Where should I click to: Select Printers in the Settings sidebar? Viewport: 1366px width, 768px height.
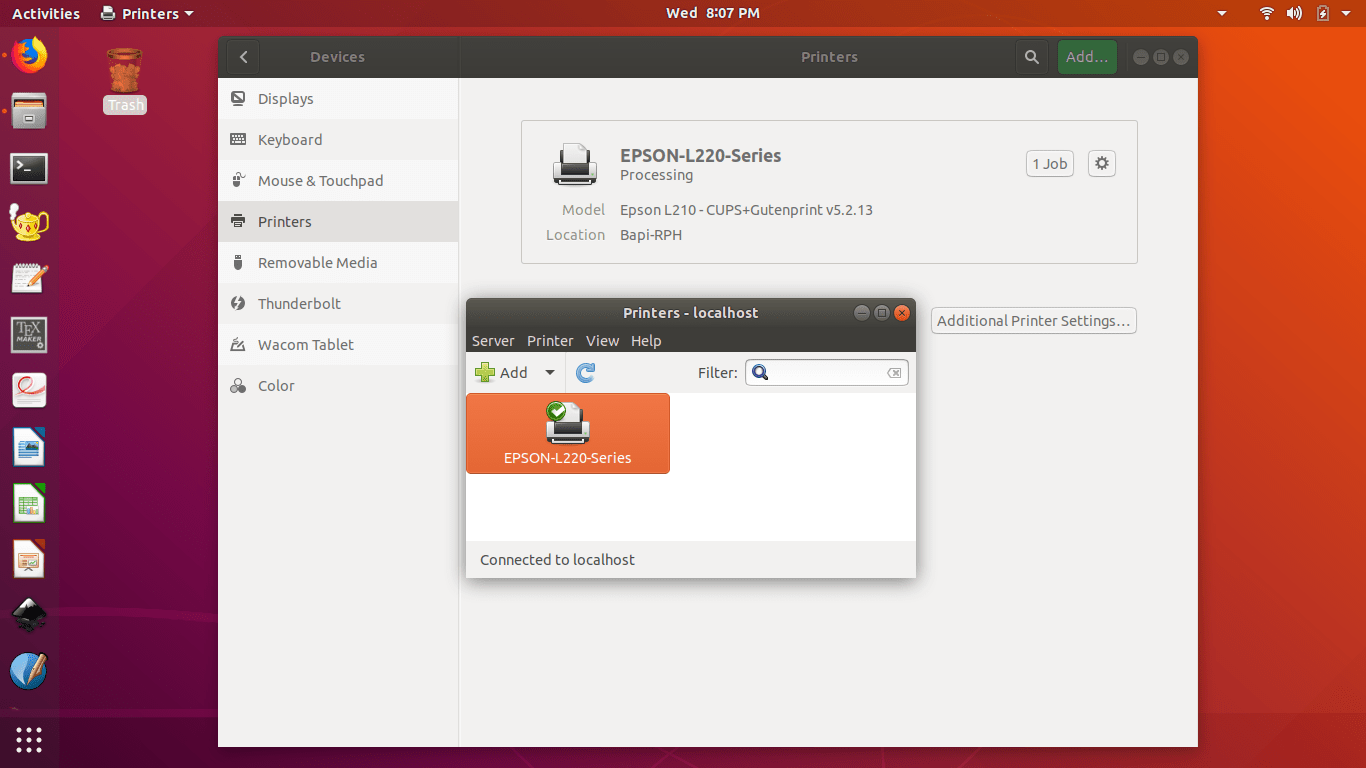tap(338, 222)
